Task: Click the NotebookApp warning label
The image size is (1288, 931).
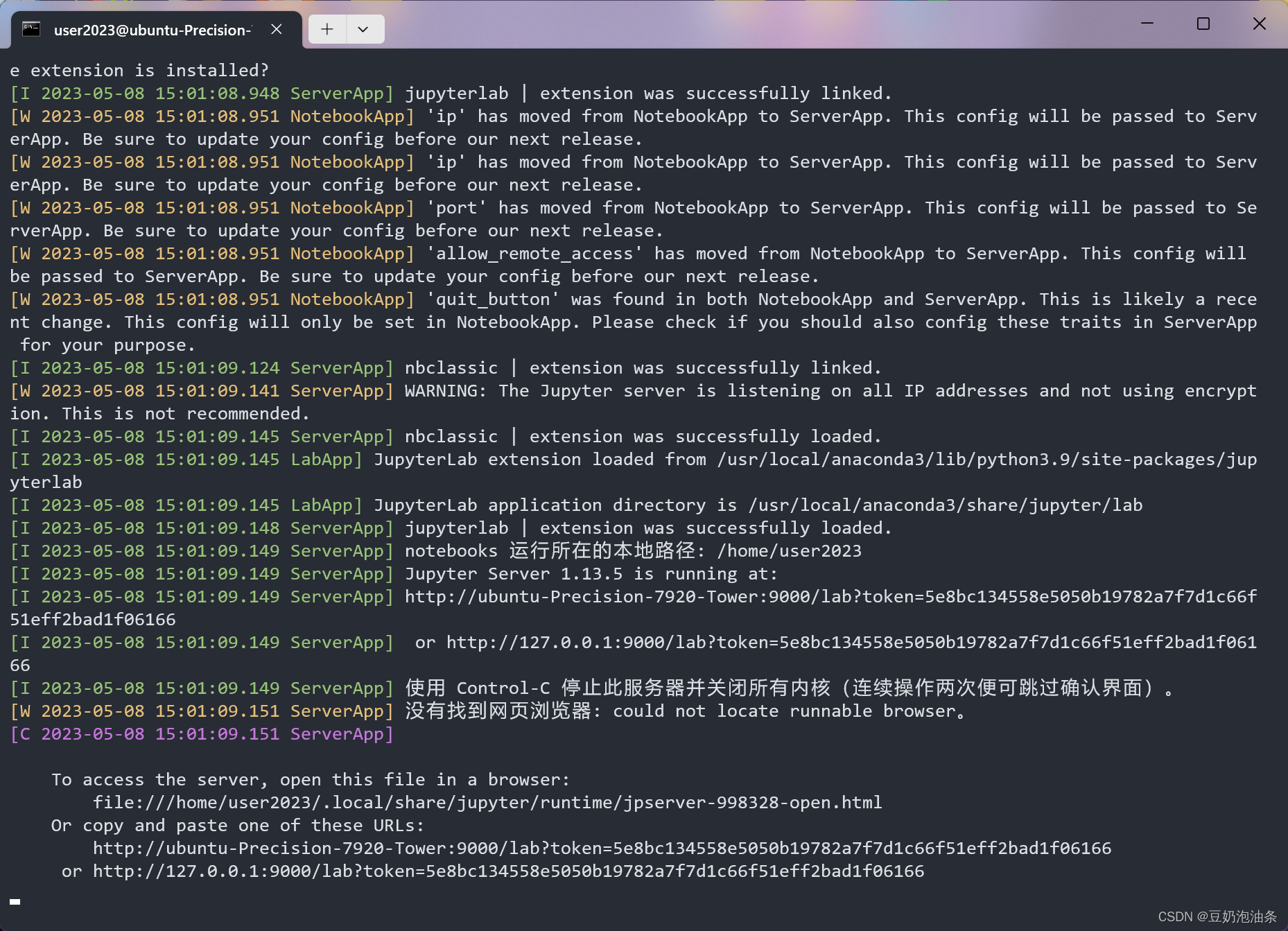Action: click(348, 116)
